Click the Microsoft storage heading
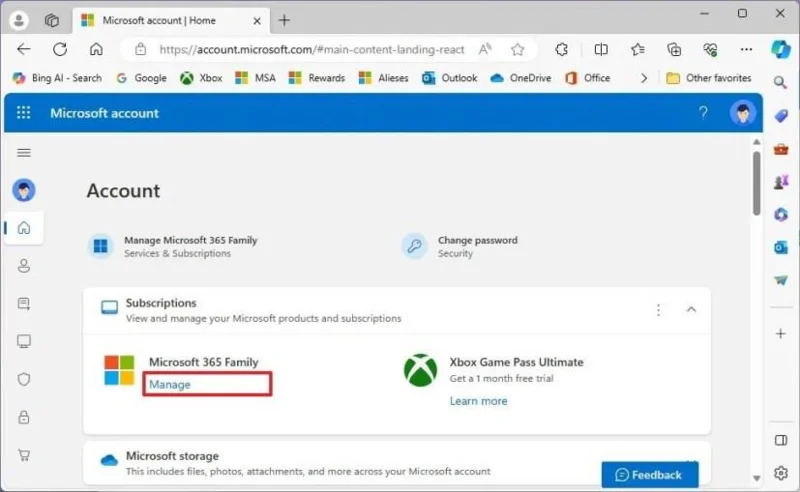This screenshot has height=492, width=800. click(172, 456)
